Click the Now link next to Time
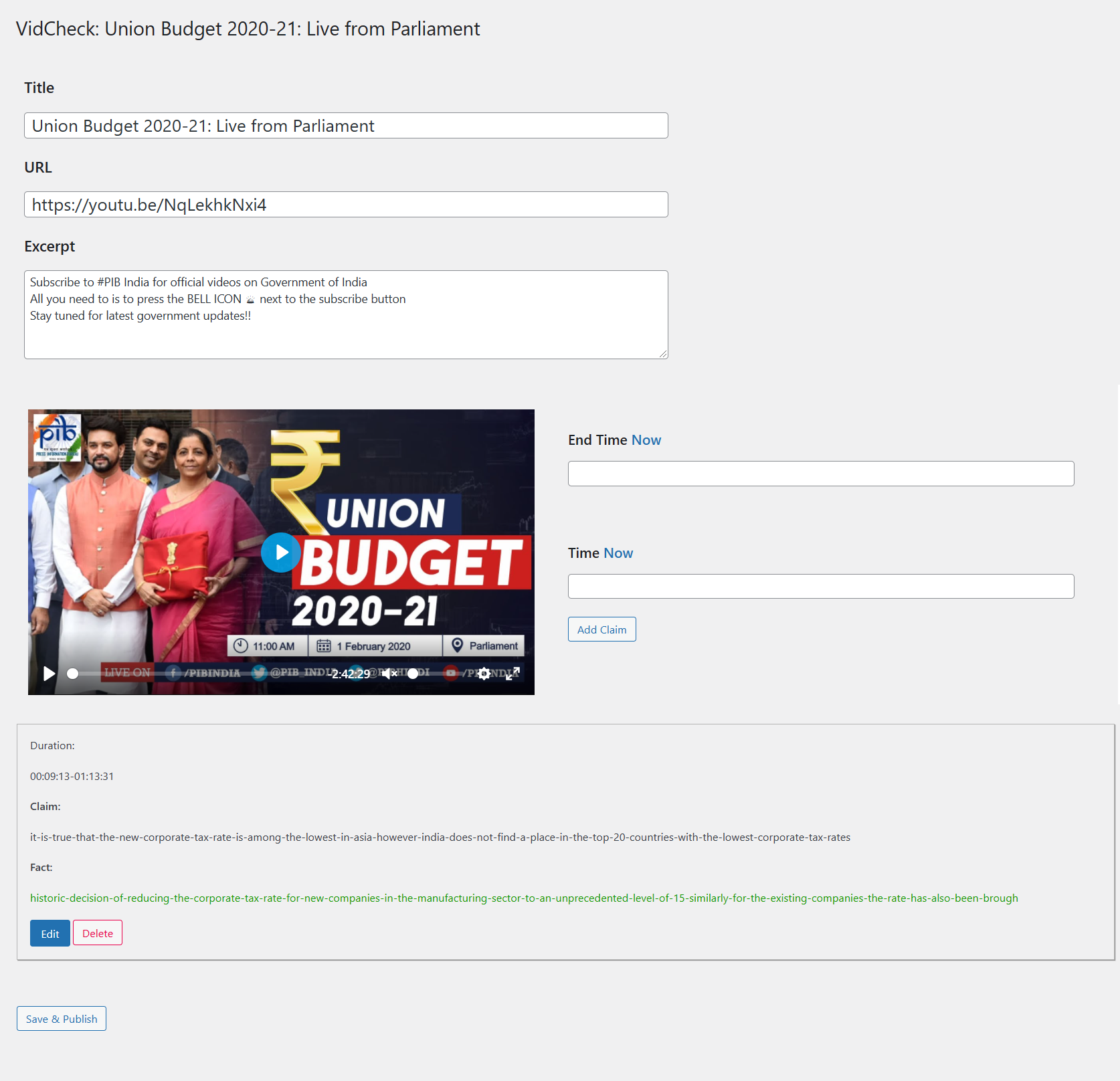The width and height of the screenshot is (1120, 1081). pyautogui.click(x=618, y=553)
